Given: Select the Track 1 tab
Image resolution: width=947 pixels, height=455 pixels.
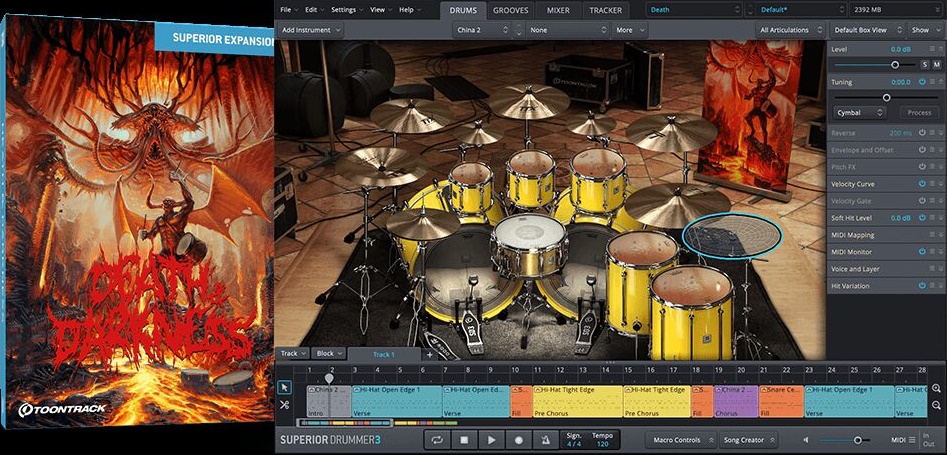Looking at the screenshot, I should click(384, 355).
